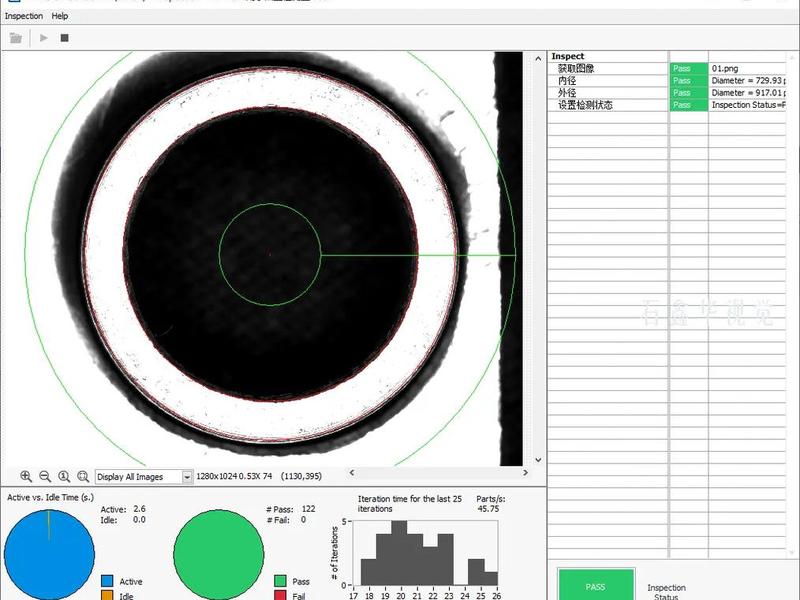Start the inspection with the play button
This screenshot has height=600, width=800.
click(x=44, y=38)
